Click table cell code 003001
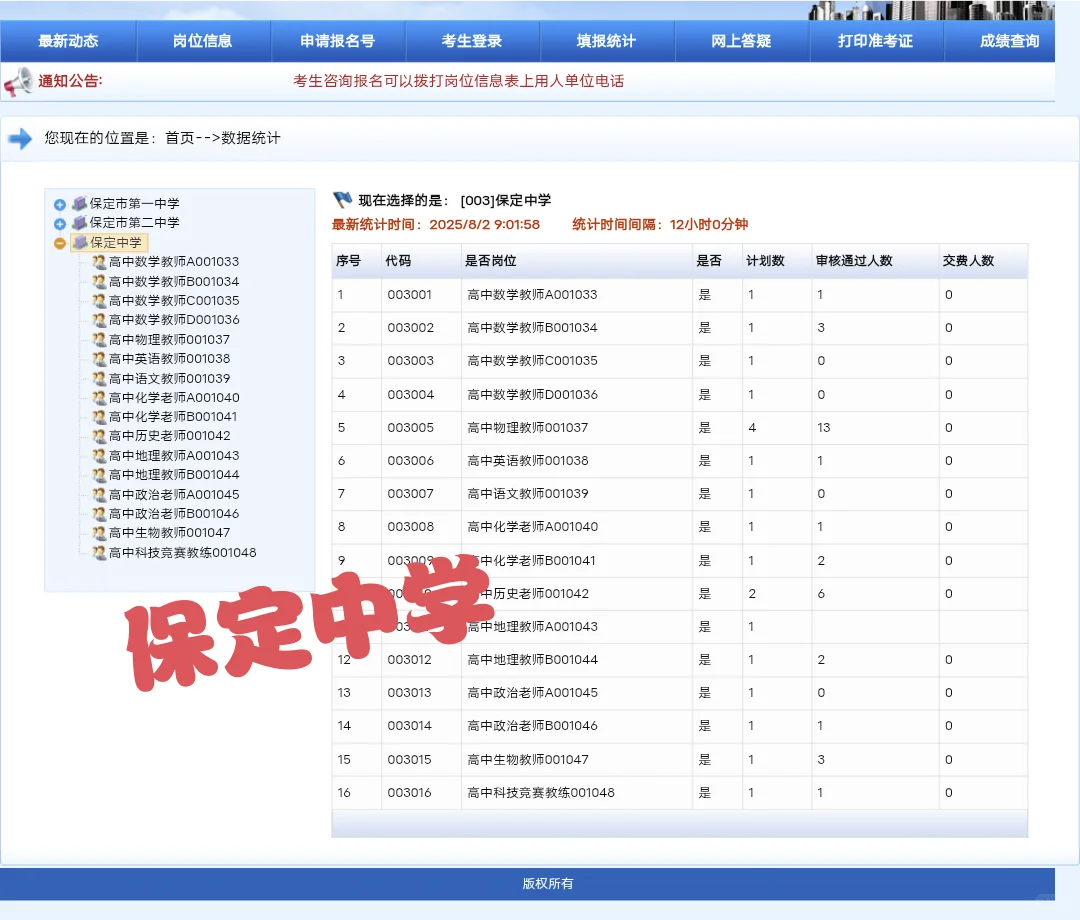This screenshot has width=1080, height=920. 410,295
